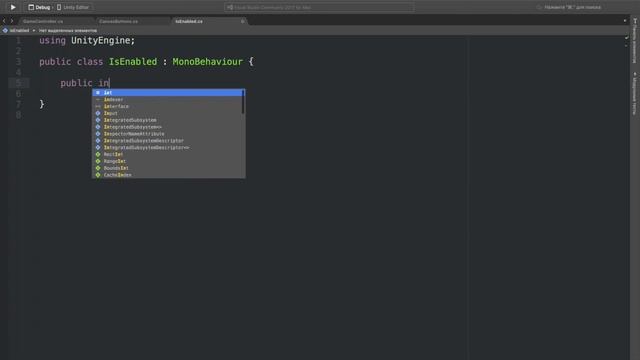The image size is (640, 360).
Task: Click the class icon beside 'Input'
Action: coord(98,113)
